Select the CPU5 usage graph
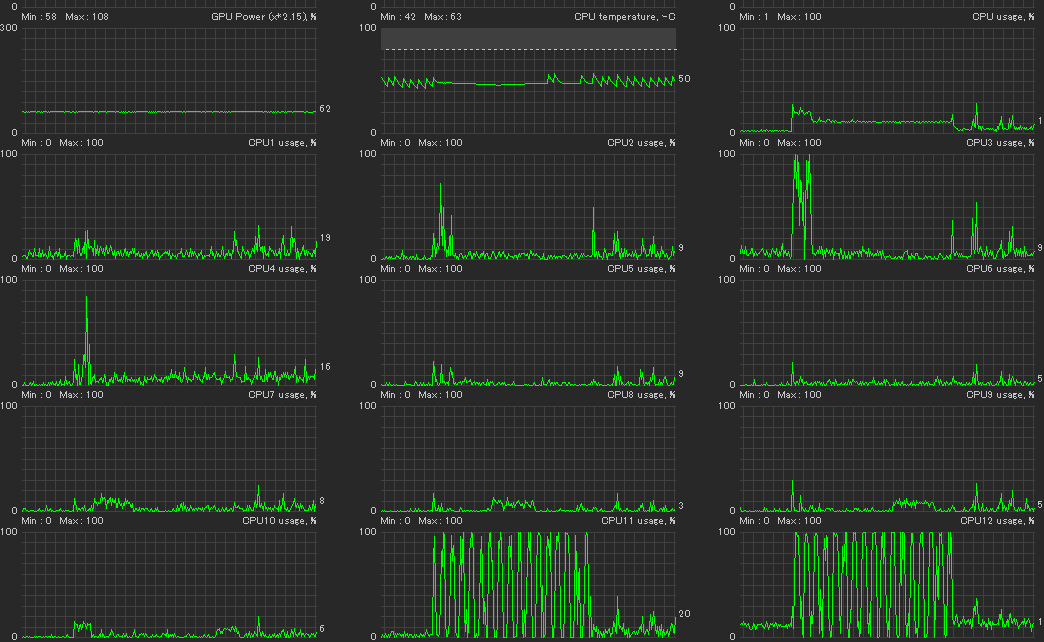Screen dimensions: 1044x642 point(528,332)
